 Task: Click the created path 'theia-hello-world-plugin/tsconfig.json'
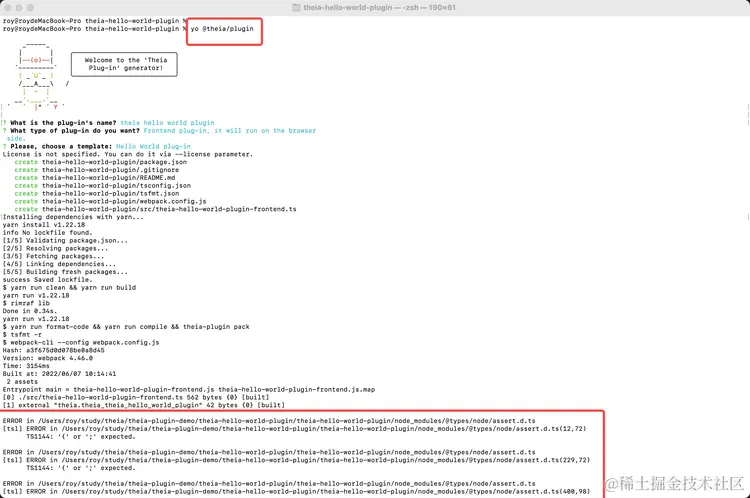click(116, 186)
